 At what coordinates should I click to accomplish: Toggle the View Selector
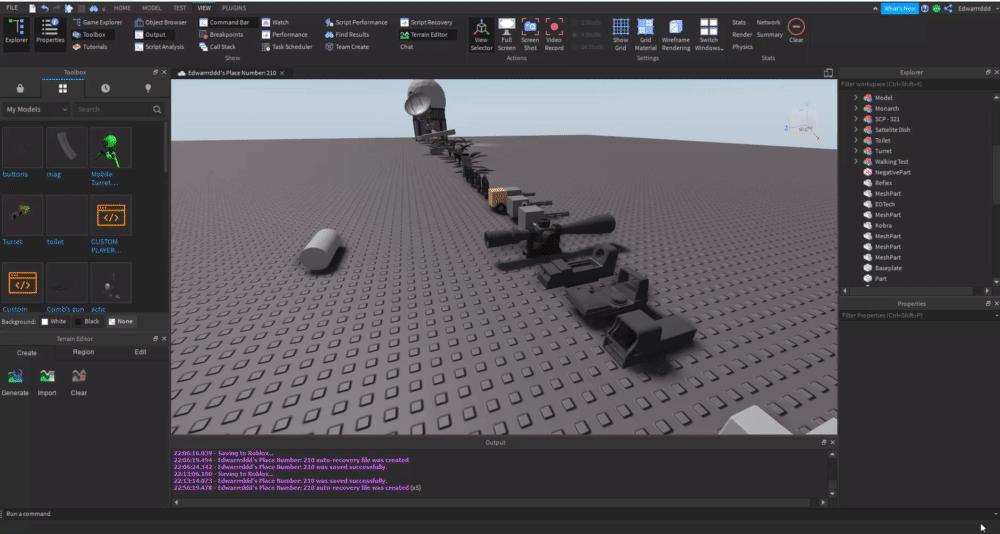pyautogui.click(x=482, y=34)
